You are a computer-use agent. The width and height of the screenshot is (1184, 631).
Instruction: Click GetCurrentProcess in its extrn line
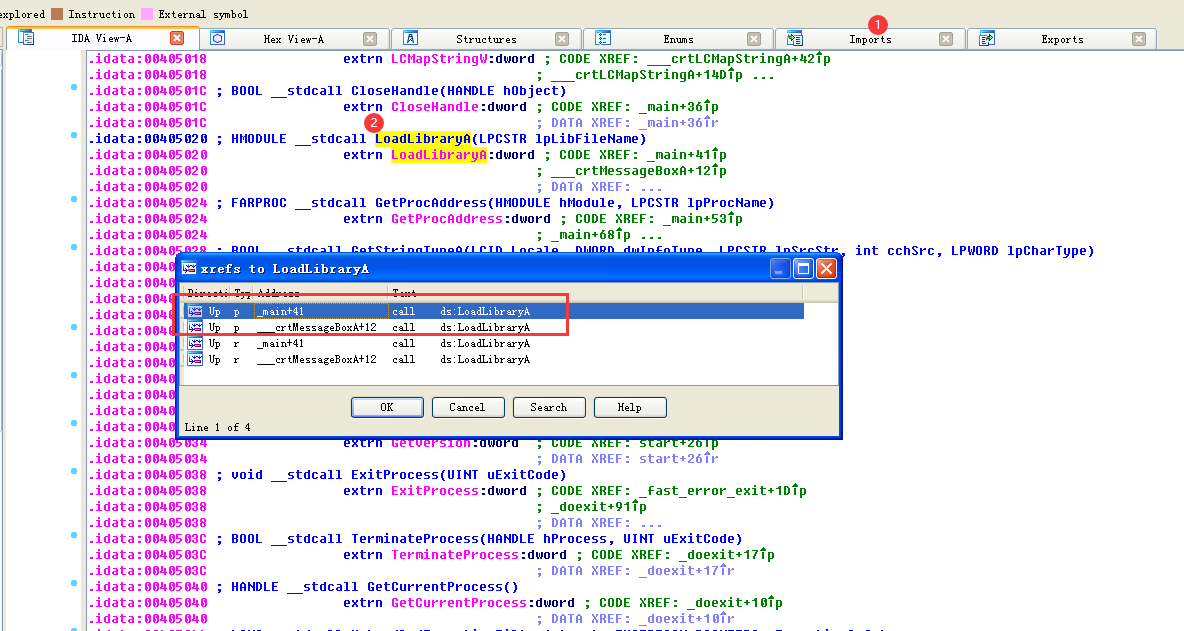coord(459,603)
